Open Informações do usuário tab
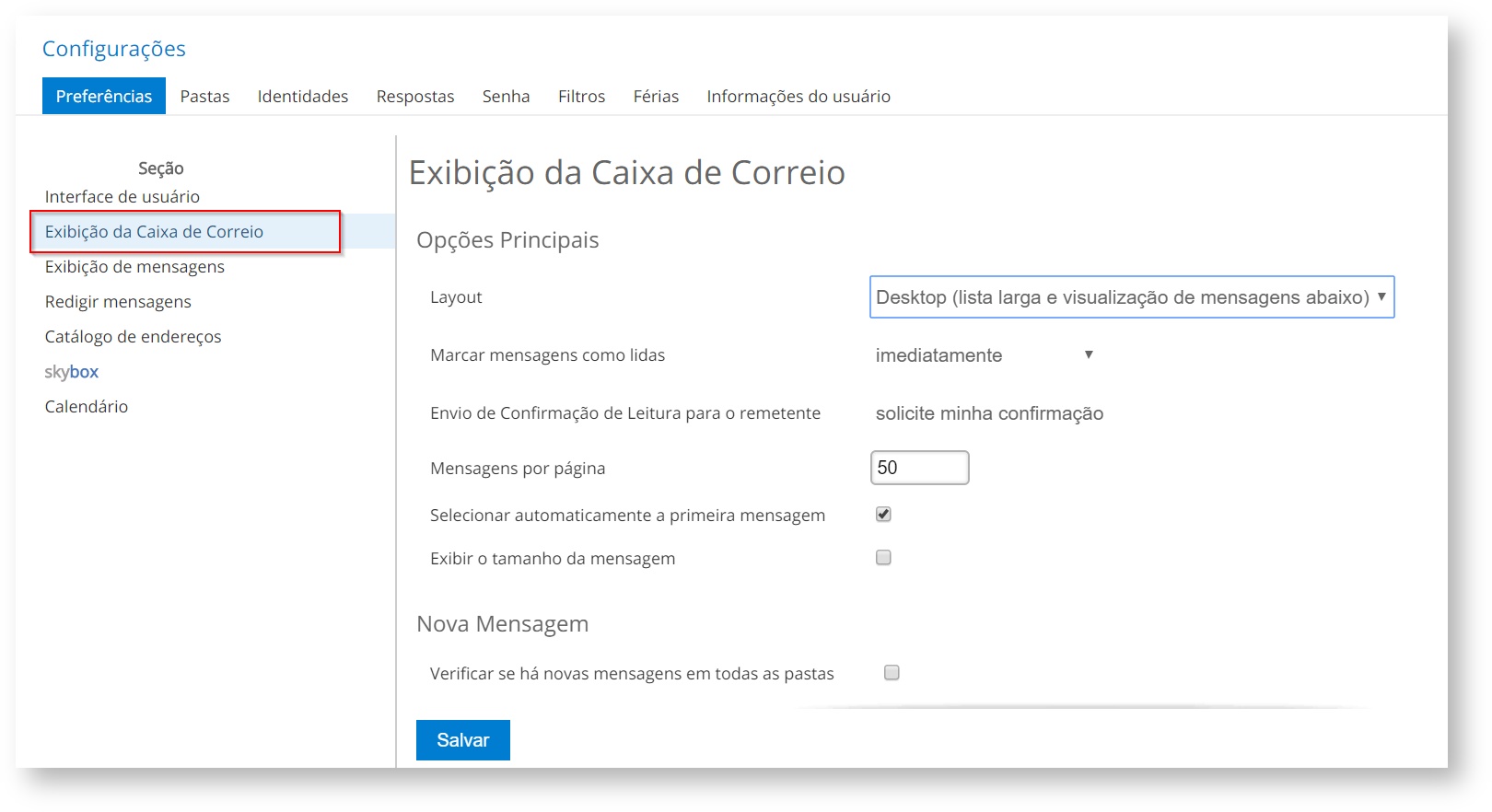1492x812 pixels. coord(798,96)
